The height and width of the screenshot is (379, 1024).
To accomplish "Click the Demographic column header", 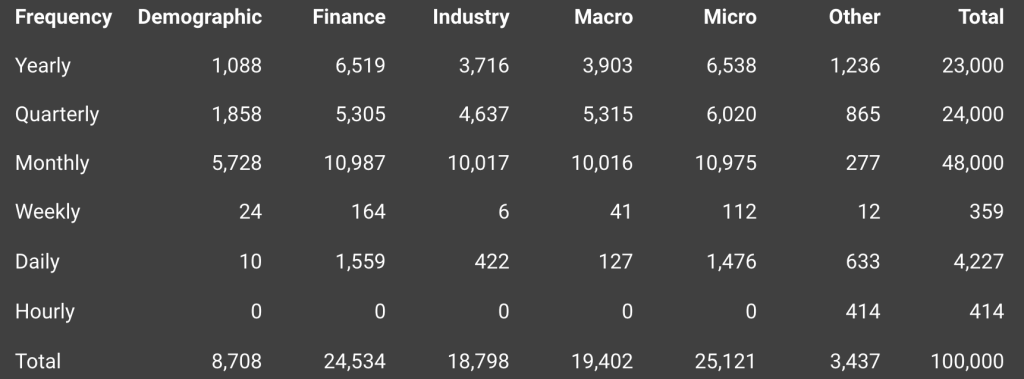I will pos(200,18).
